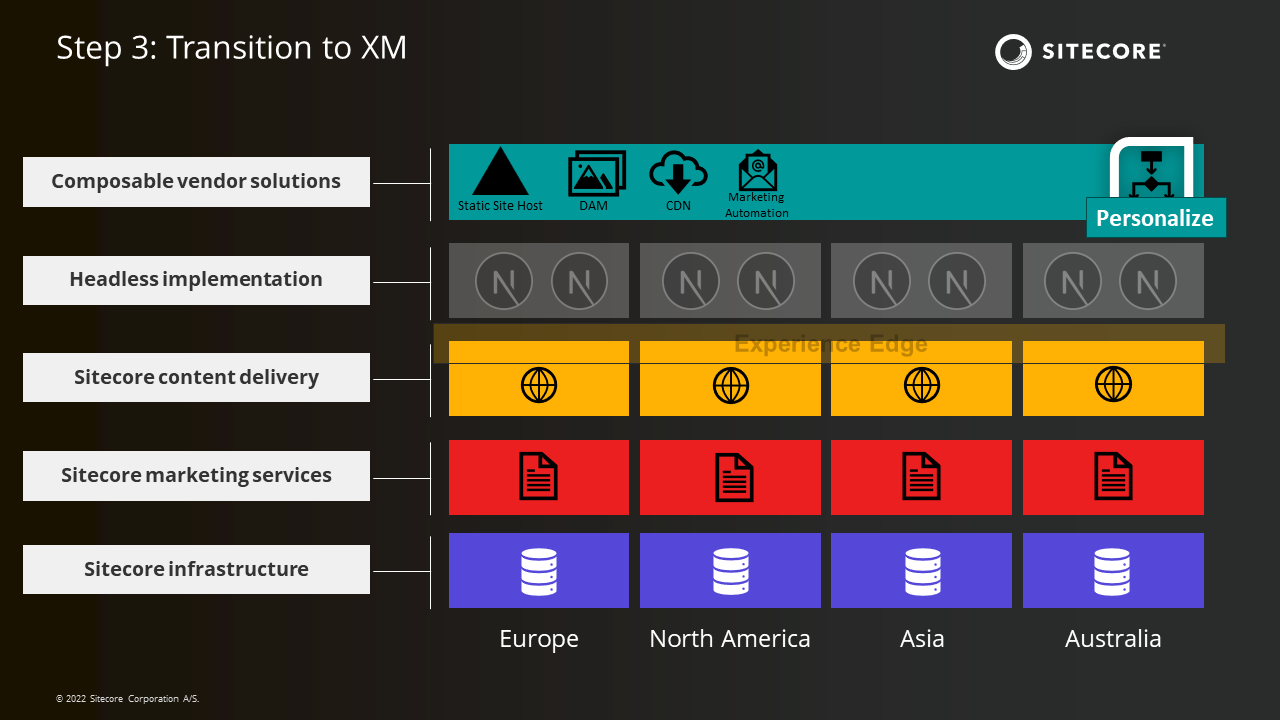Screen dimensions: 1280x720
Task: Click the globe icon above Australia
Action: (1113, 384)
